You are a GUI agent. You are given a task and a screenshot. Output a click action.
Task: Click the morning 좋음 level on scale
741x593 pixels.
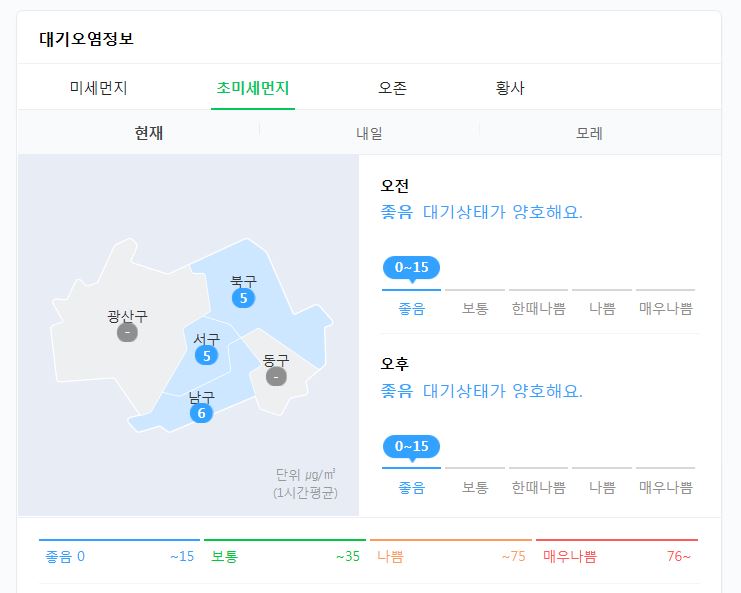coord(411,309)
